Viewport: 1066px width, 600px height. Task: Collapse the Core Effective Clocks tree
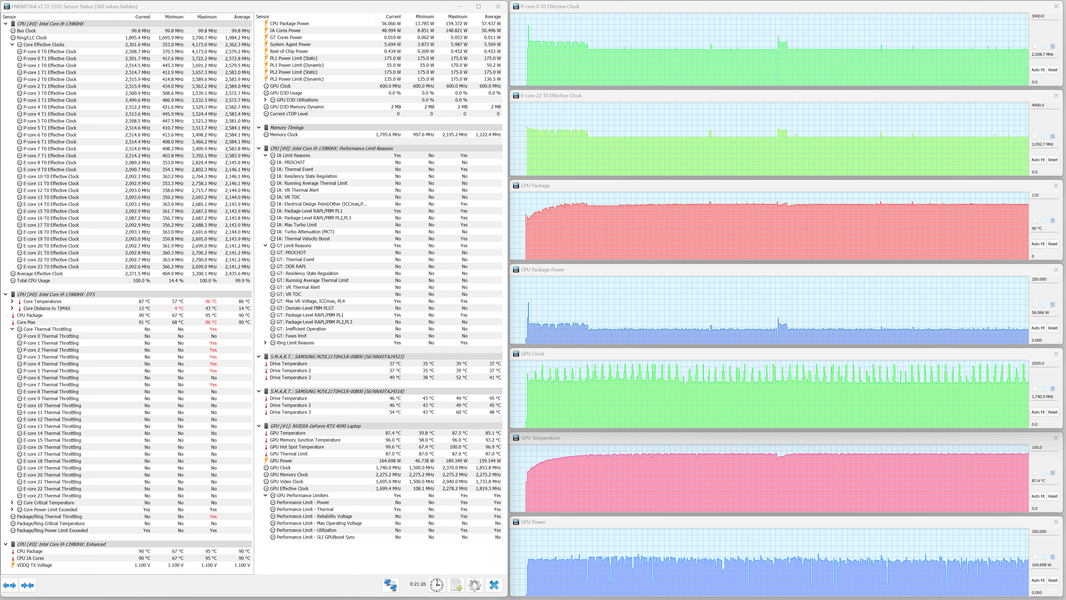[x=12, y=45]
